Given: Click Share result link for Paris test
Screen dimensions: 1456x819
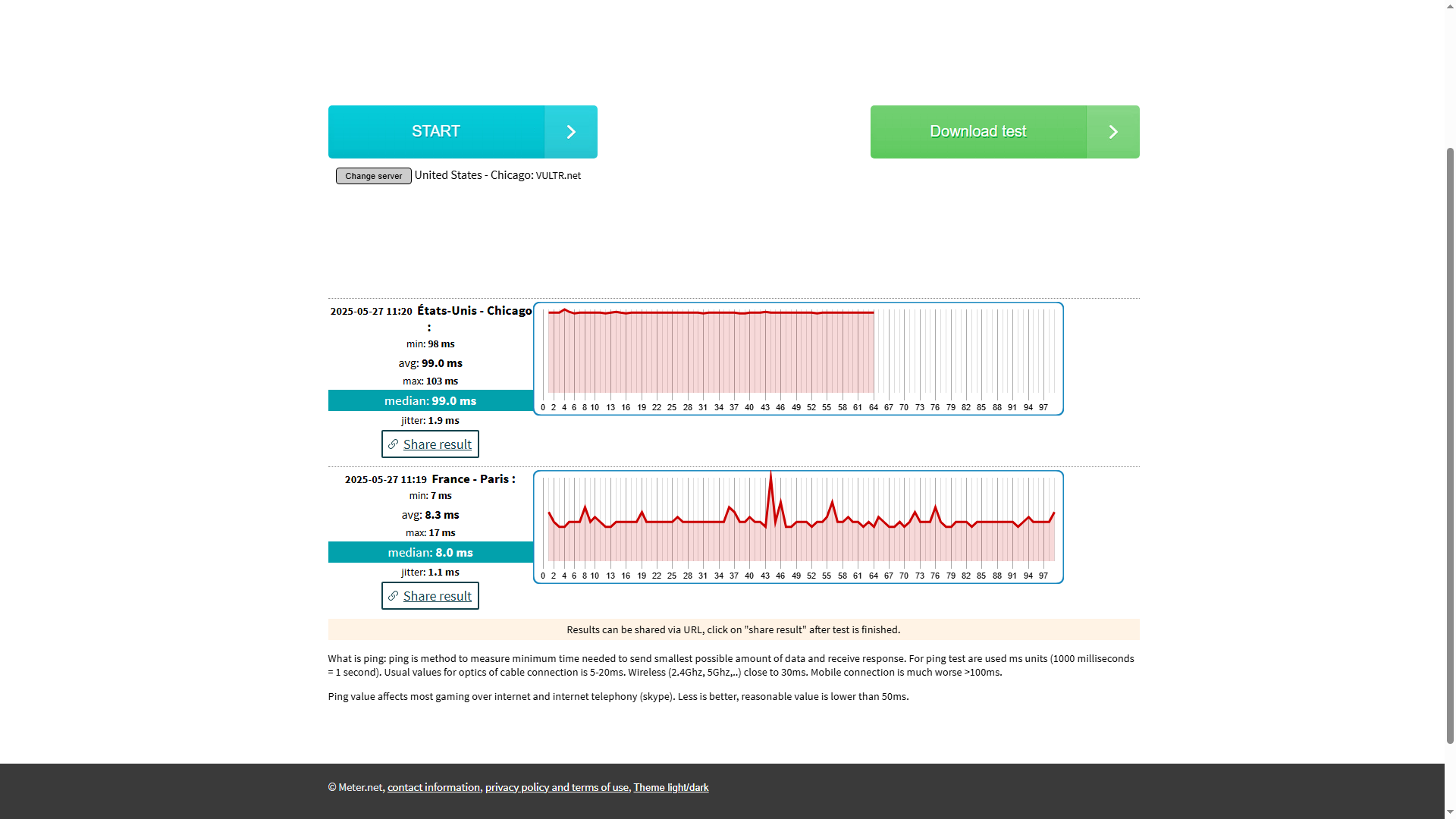Looking at the screenshot, I should coord(437,596).
